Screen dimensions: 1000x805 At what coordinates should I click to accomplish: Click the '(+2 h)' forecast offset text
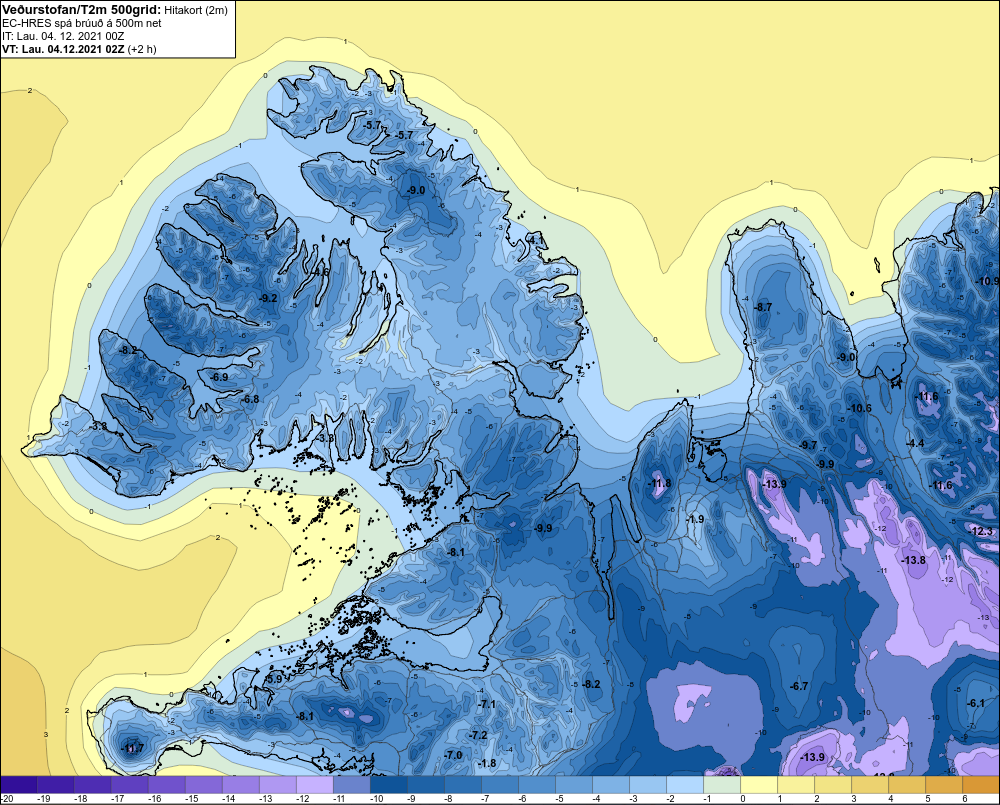coord(142,49)
